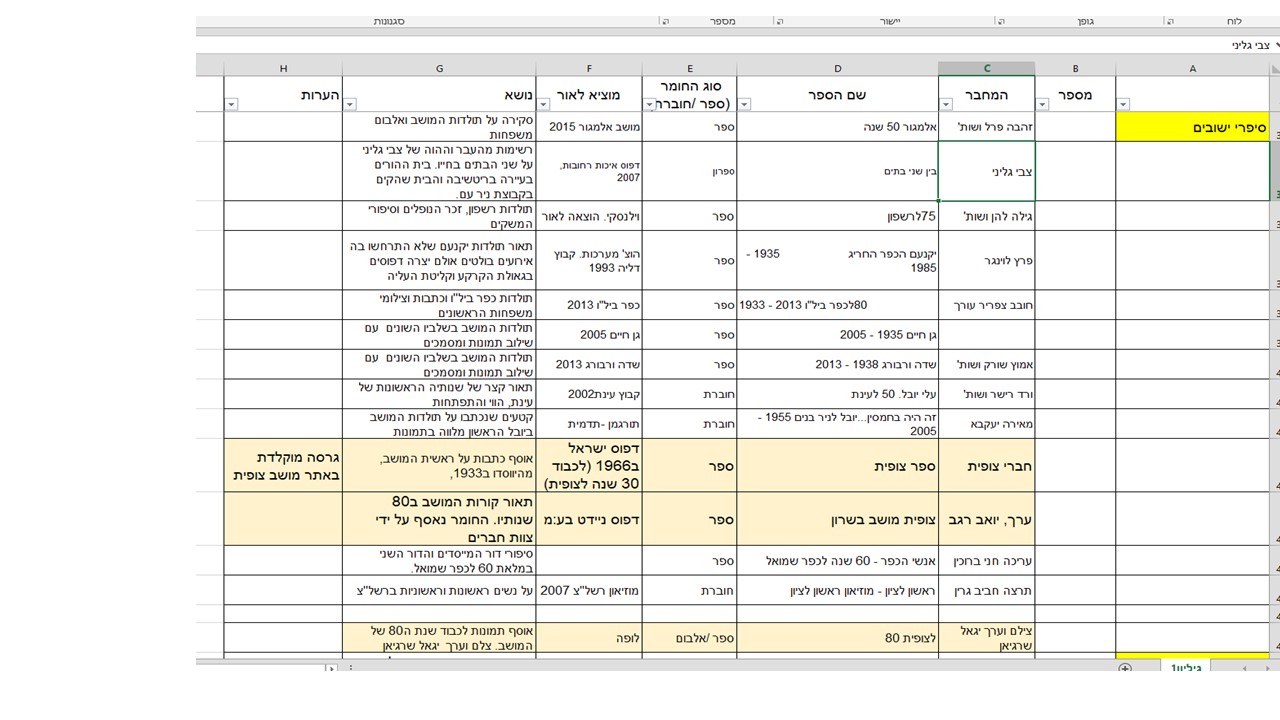Click the horizontal scrollbar arrow button
This screenshot has height=720, width=1280.
click(332, 668)
